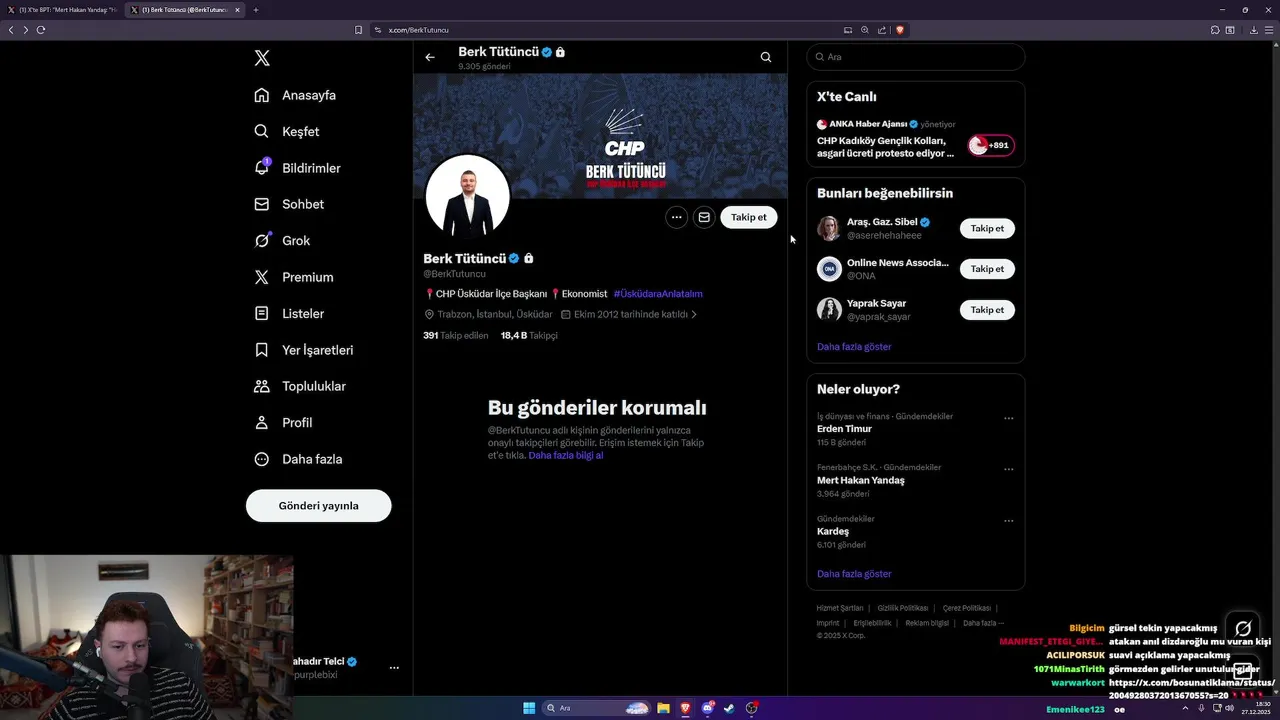
Task: Open a new browser tab
Action: coord(256,10)
